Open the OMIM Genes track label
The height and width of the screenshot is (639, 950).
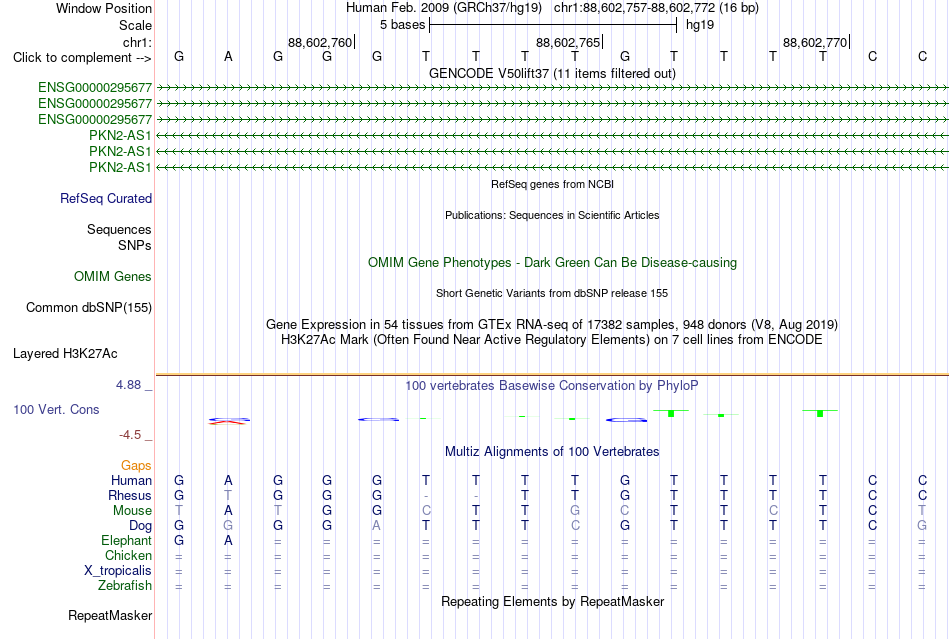[x=113, y=276]
